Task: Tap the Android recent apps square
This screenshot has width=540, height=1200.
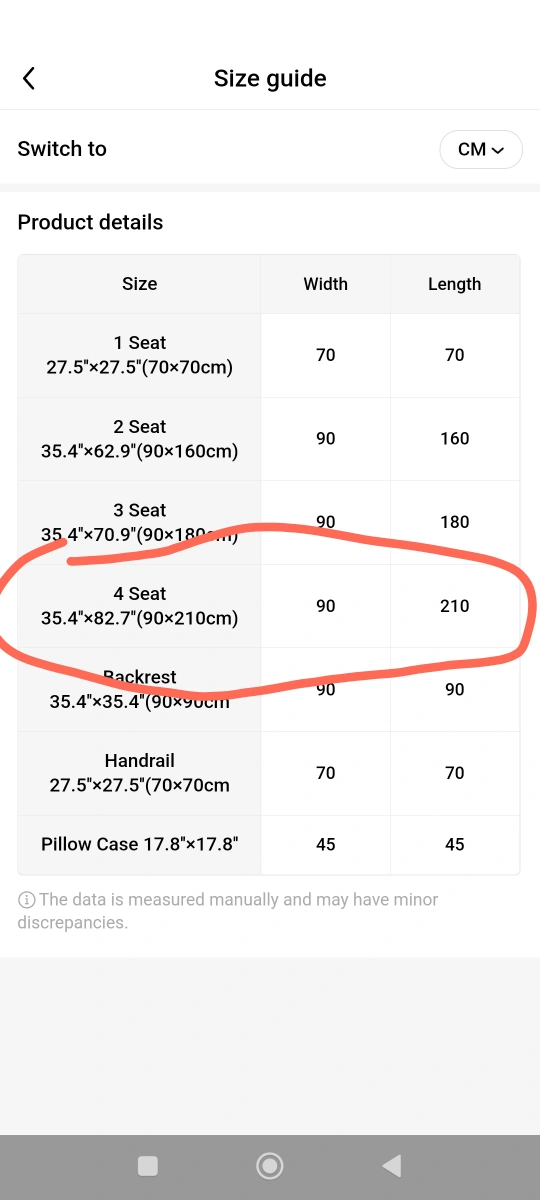Action: (148, 1165)
